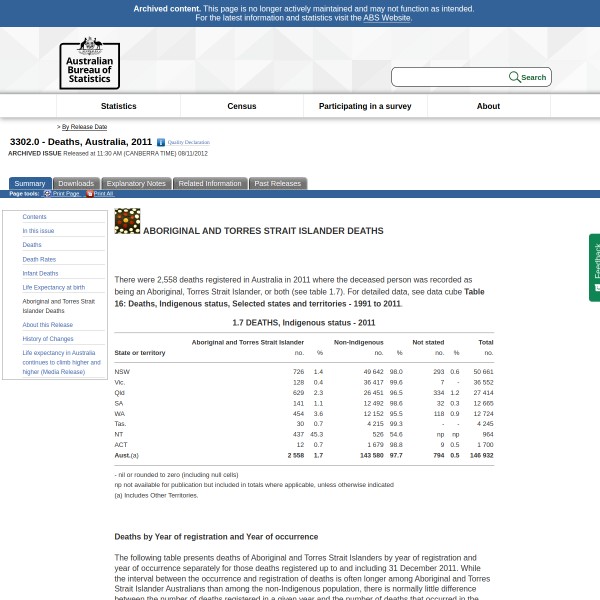
Task: Open the Statistics navigation menu
Action: coord(118,106)
